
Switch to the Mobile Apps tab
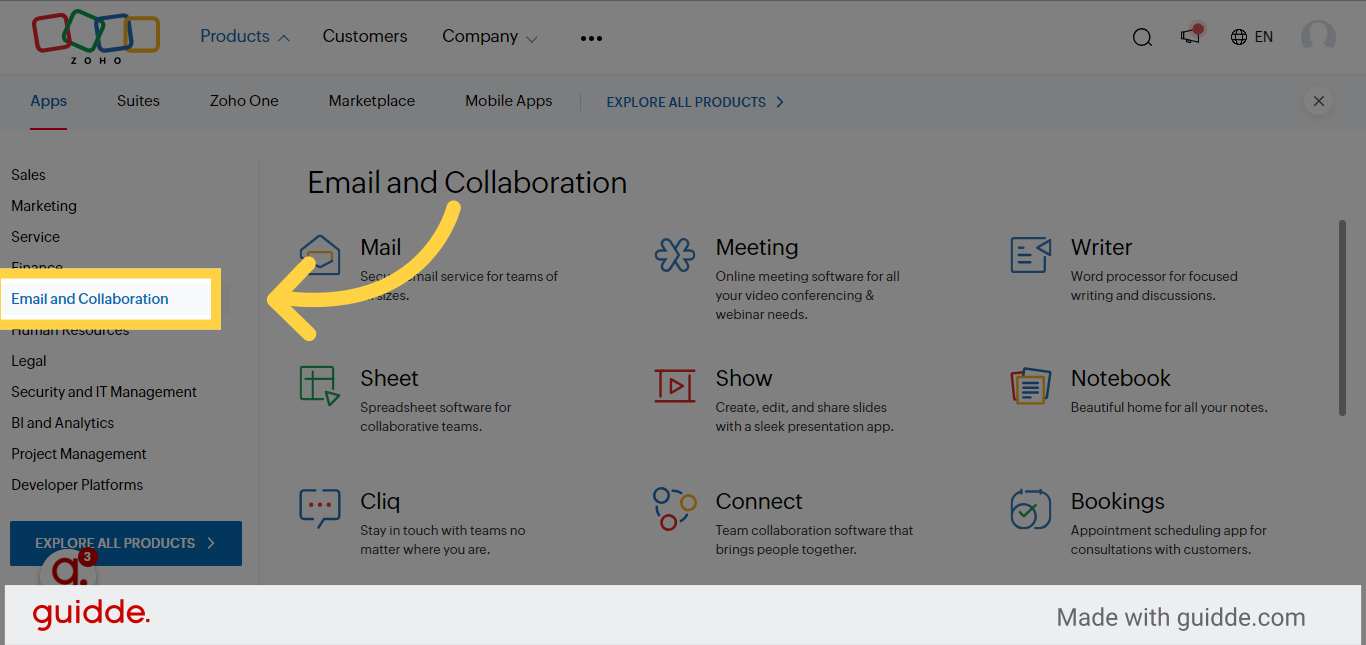(508, 101)
